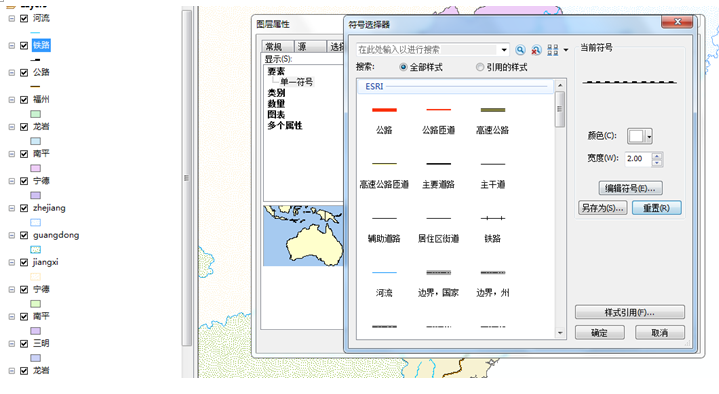
Task: Collapse the 福州 layer tree node
Action: pos(11,100)
